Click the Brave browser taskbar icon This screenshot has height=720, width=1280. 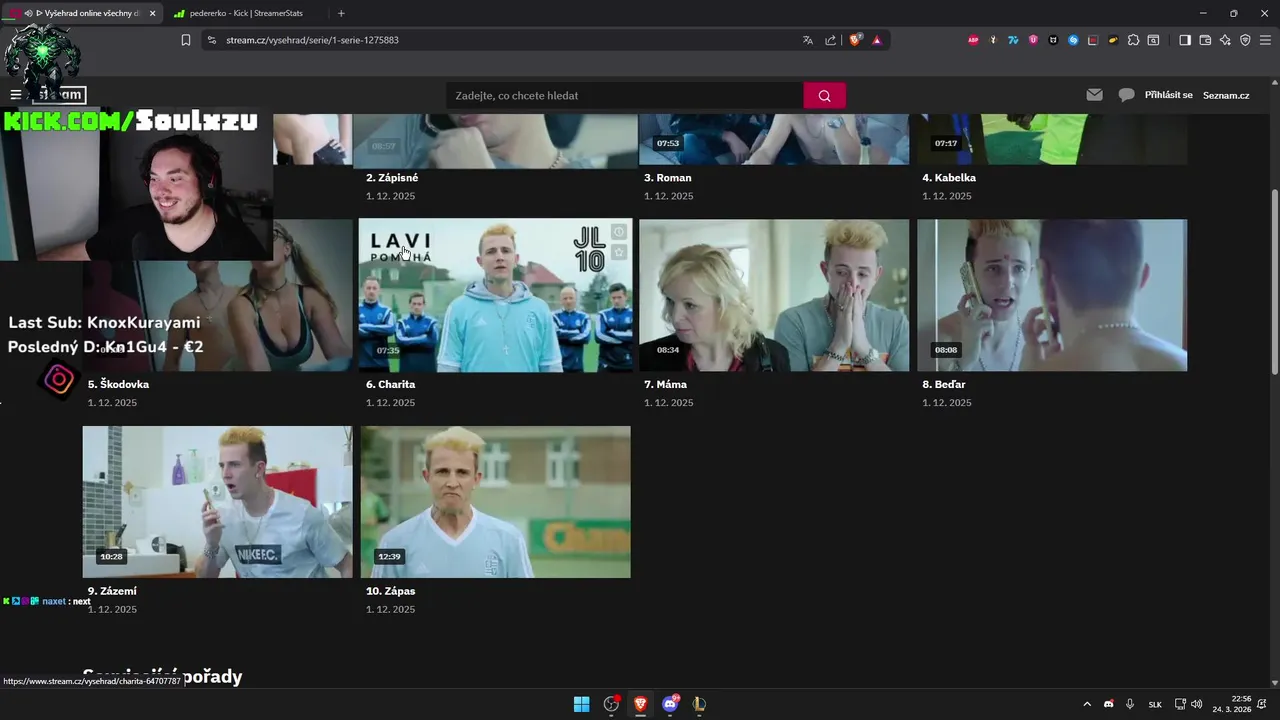(x=640, y=704)
